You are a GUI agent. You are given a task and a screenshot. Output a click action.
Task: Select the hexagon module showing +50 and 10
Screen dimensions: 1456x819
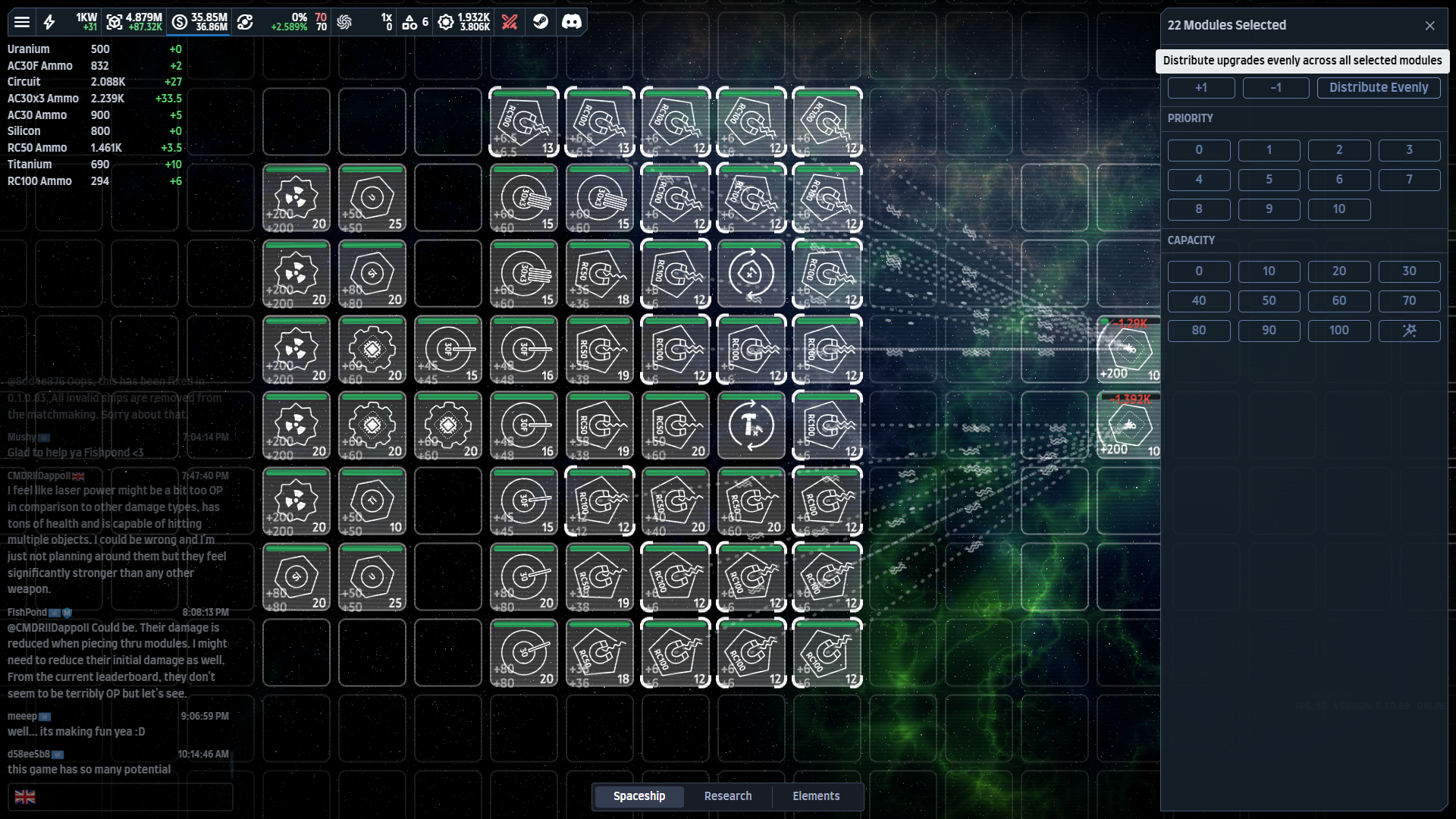pos(372,501)
